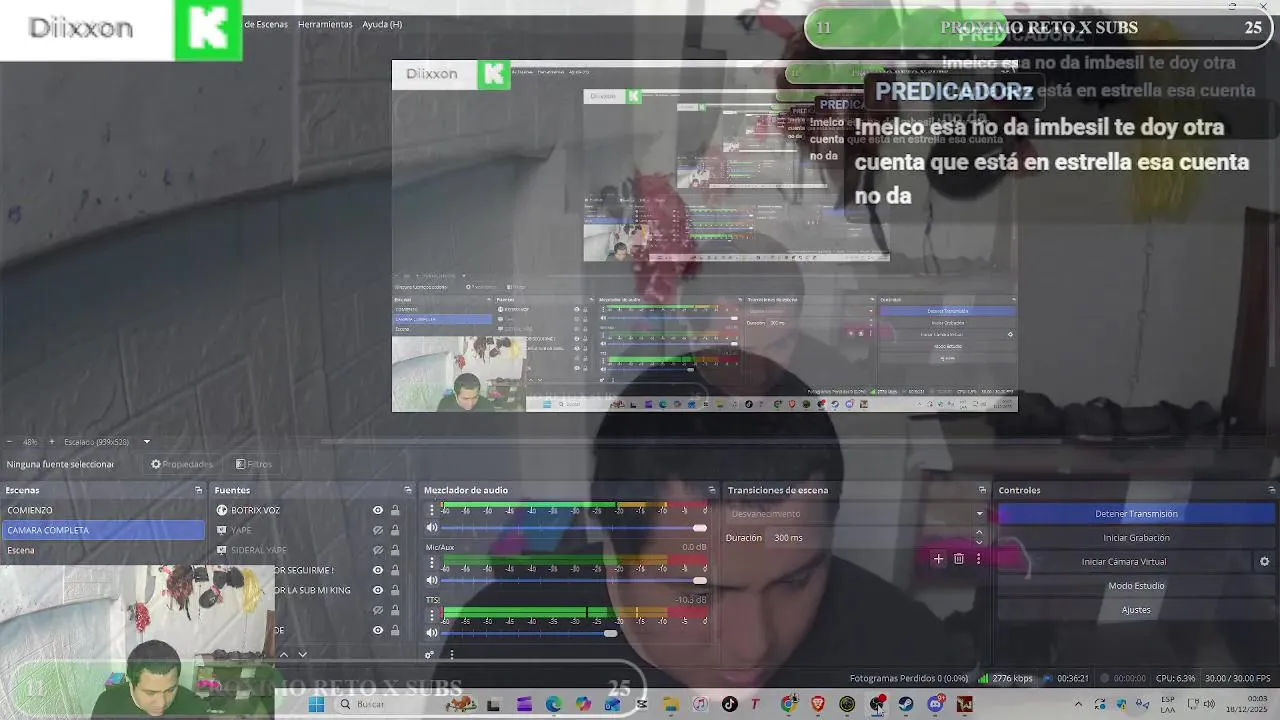Click Detener Transmisión button
The image size is (1280, 720).
1136,514
